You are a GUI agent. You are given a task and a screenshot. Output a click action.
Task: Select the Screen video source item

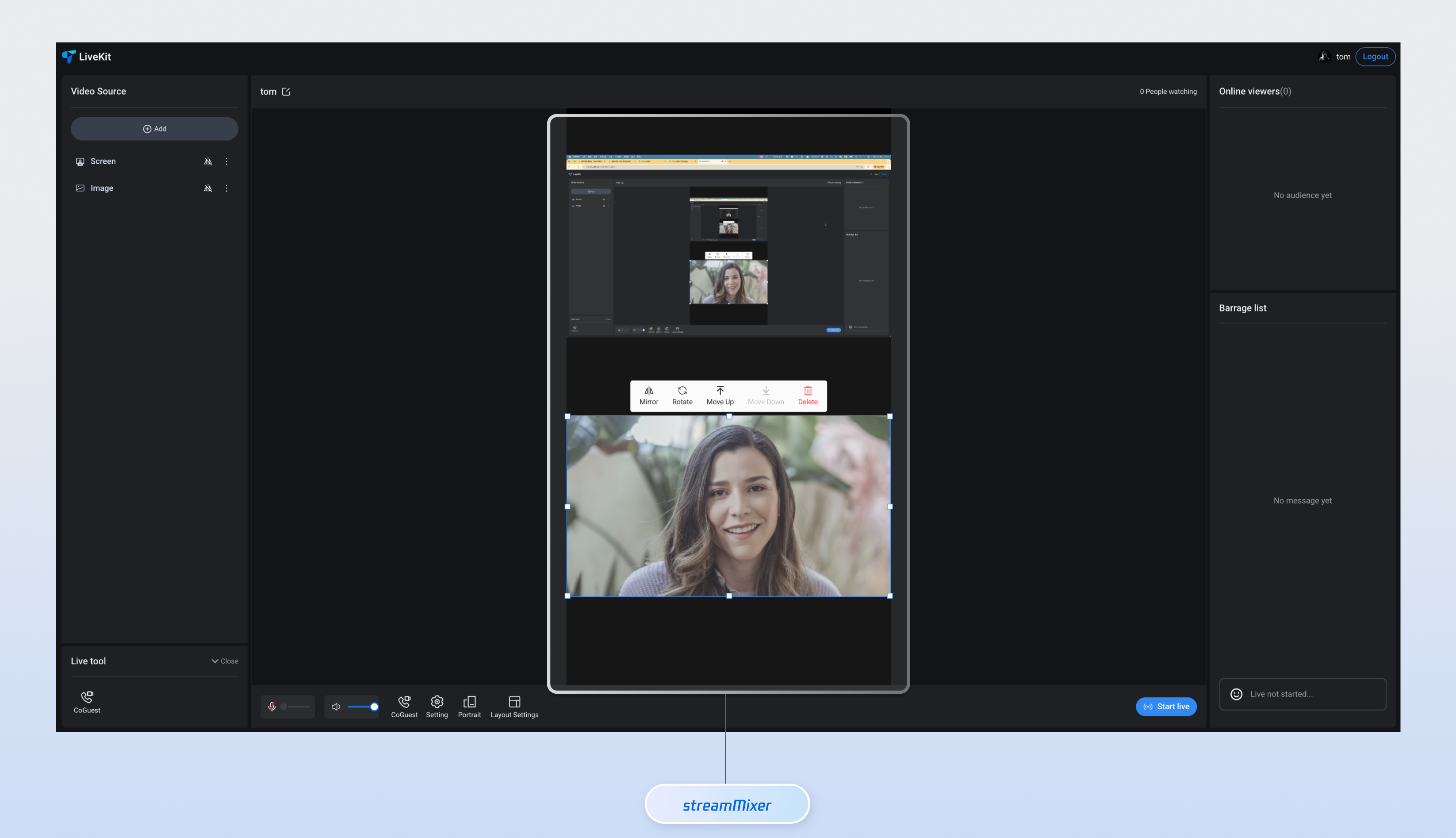tap(103, 162)
